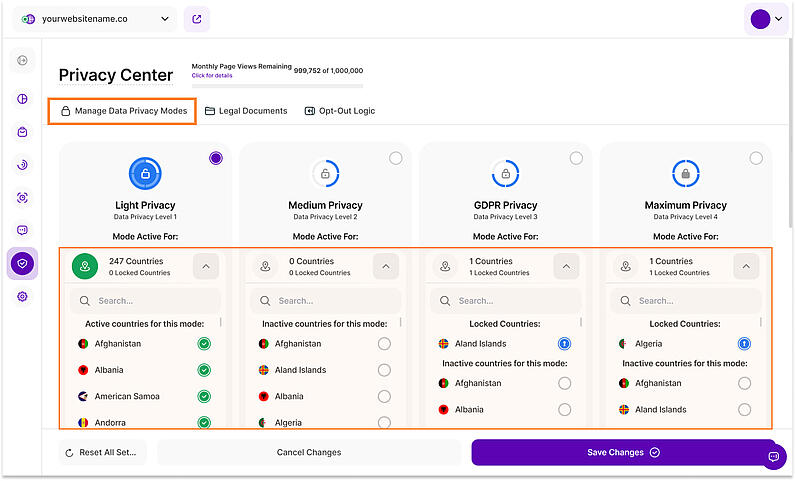This screenshot has width=795, height=481.
Task: Select the Light Privacy mode radio button
Action: point(216,158)
